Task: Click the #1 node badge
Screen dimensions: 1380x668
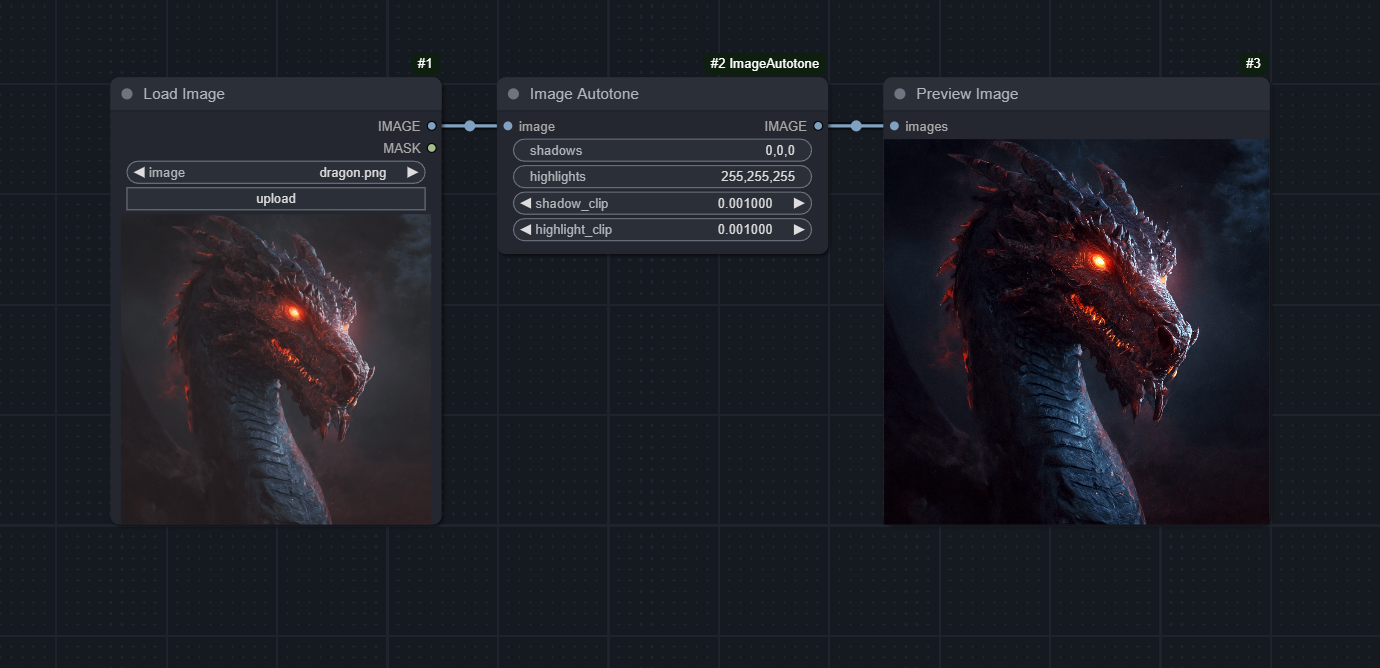Action: [x=425, y=63]
